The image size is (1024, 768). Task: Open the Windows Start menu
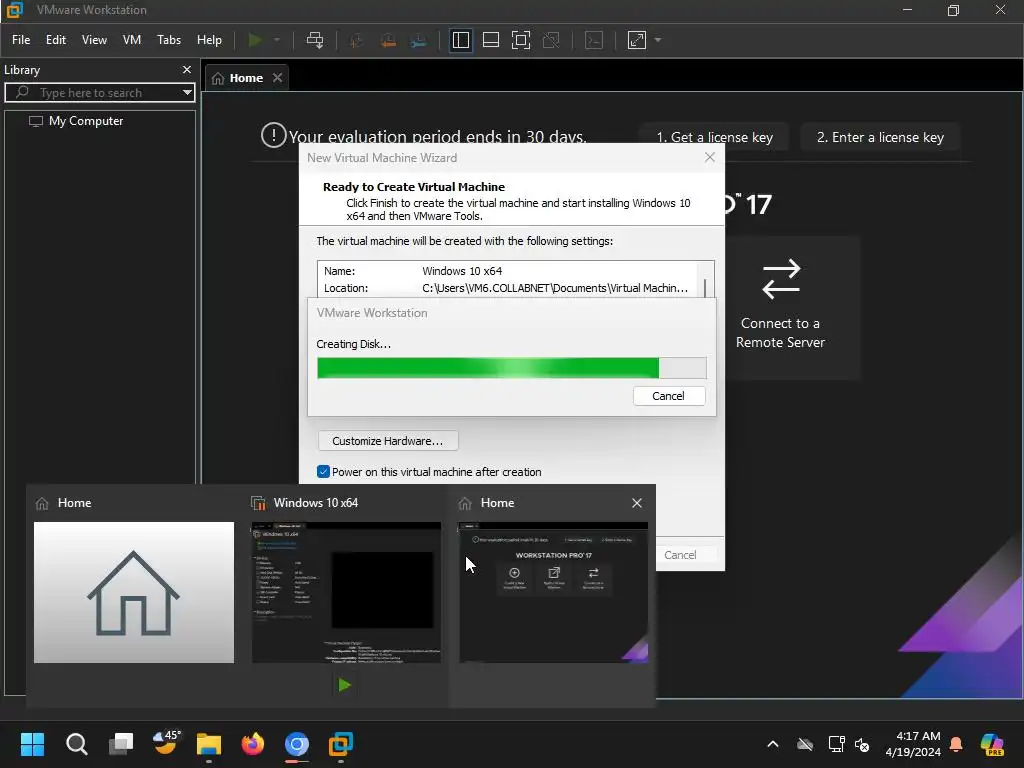tap(32, 744)
